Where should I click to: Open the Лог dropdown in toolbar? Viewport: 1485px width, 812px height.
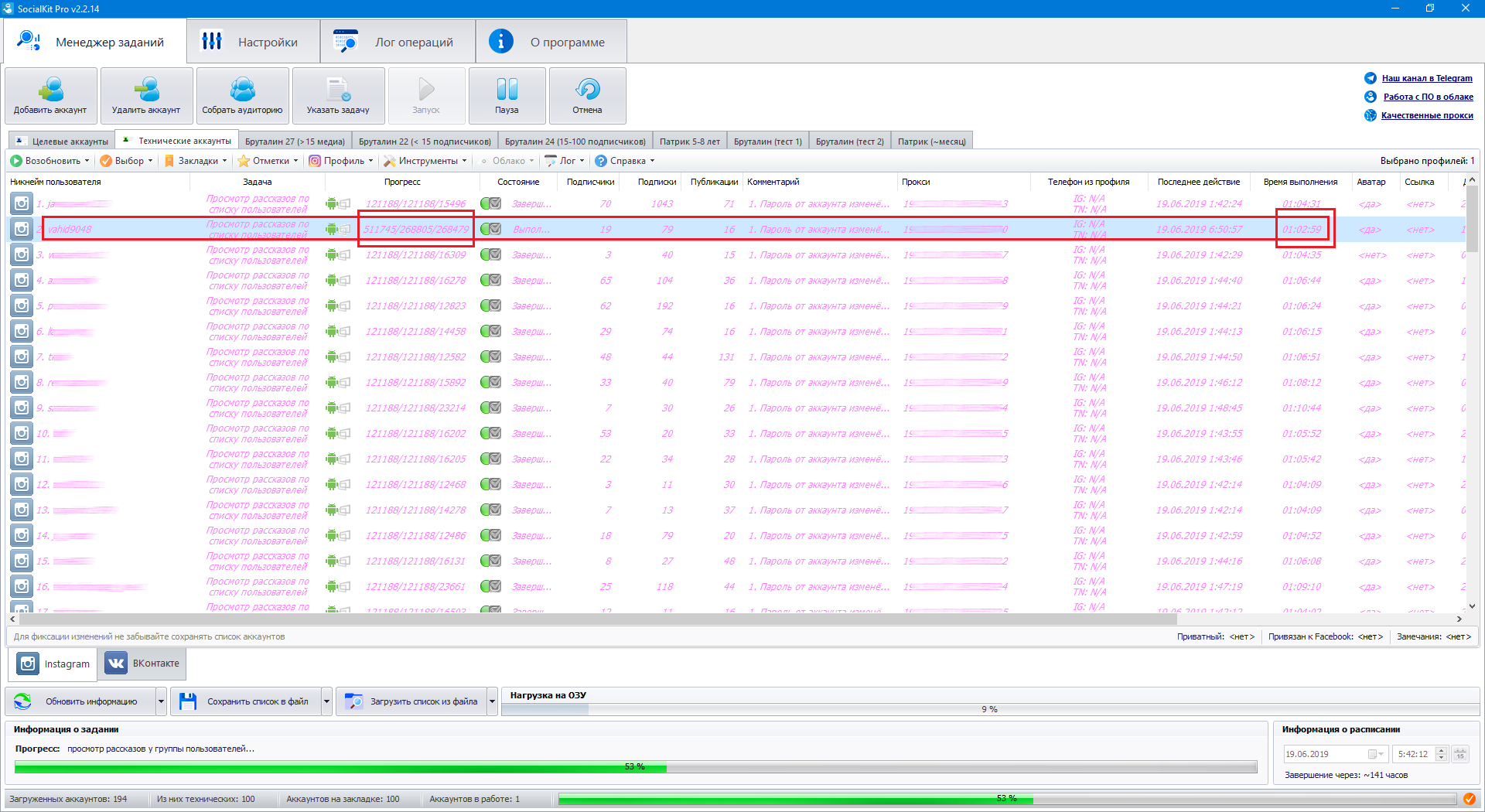pyautogui.click(x=565, y=161)
